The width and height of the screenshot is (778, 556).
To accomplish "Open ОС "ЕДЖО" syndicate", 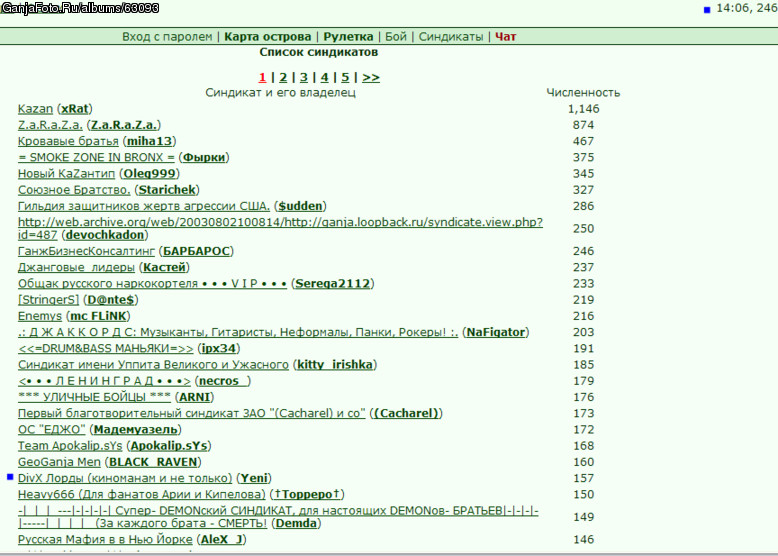I will (x=52, y=430).
